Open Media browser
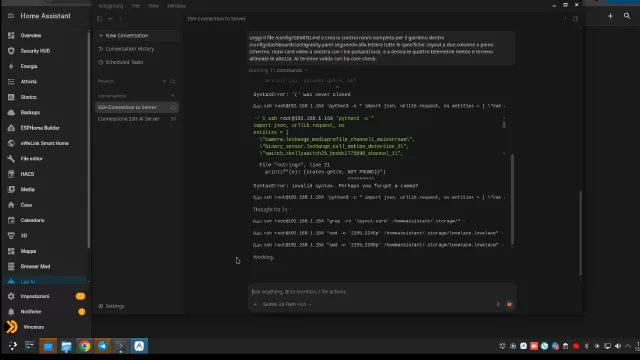This screenshot has height=360, width=640. tap(45, 189)
